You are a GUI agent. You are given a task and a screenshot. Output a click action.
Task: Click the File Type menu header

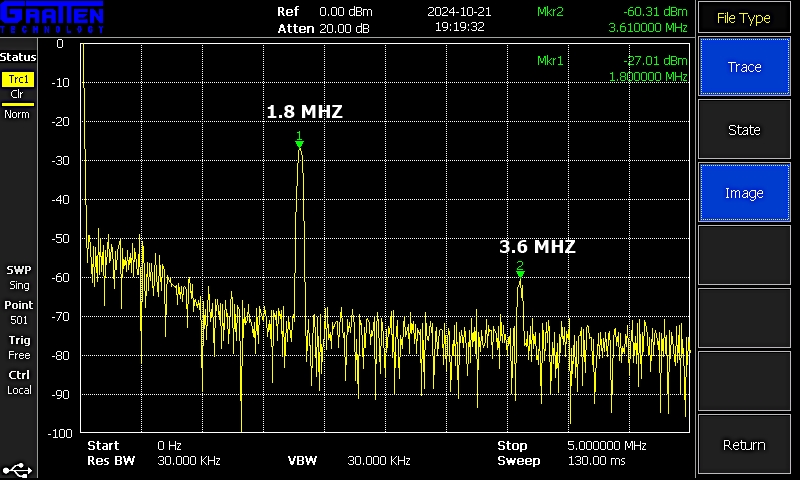(744, 18)
